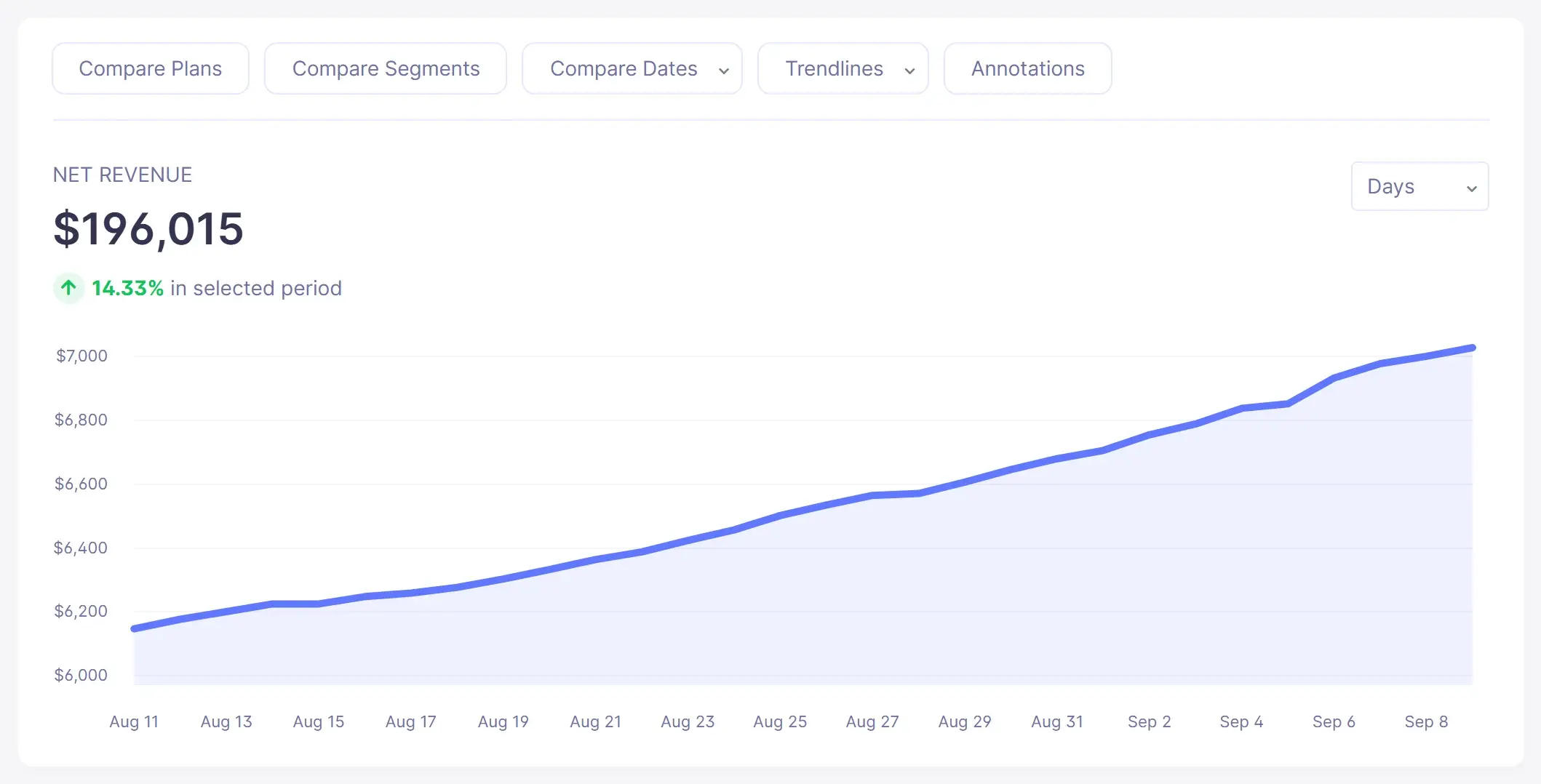Click the Aug 11 x-axis label
Image resolution: width=1541 pixels, height=784 pixels.
[x=134, y=721]
